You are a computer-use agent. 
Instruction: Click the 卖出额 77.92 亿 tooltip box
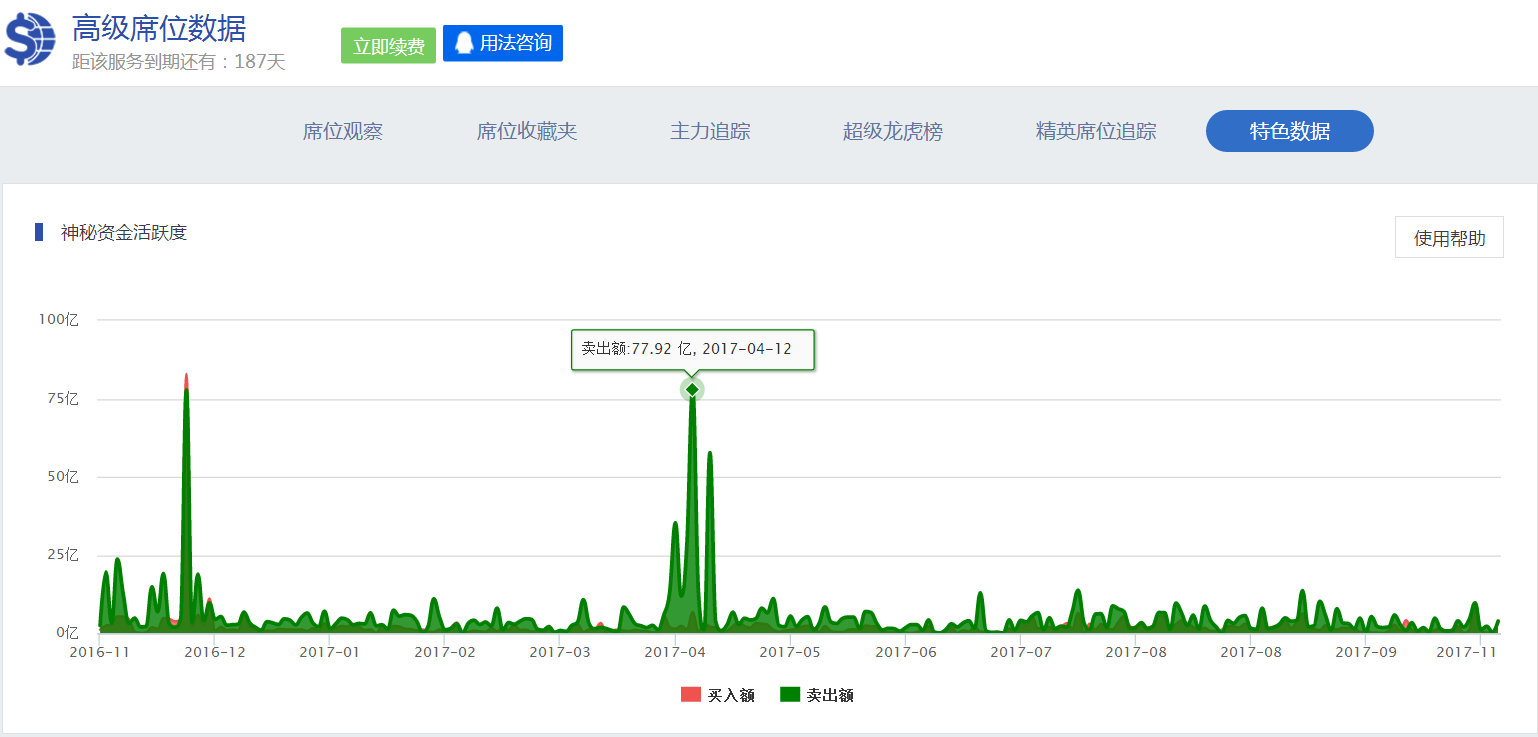(692, 349)
